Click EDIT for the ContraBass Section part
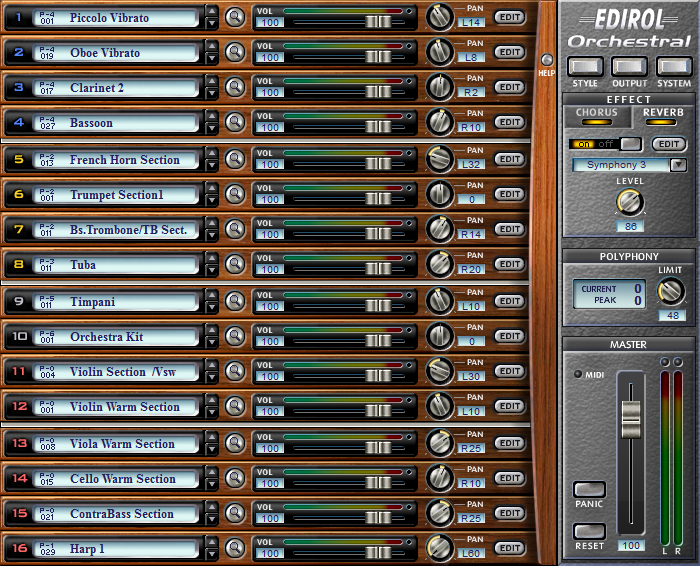 point(510,513)
